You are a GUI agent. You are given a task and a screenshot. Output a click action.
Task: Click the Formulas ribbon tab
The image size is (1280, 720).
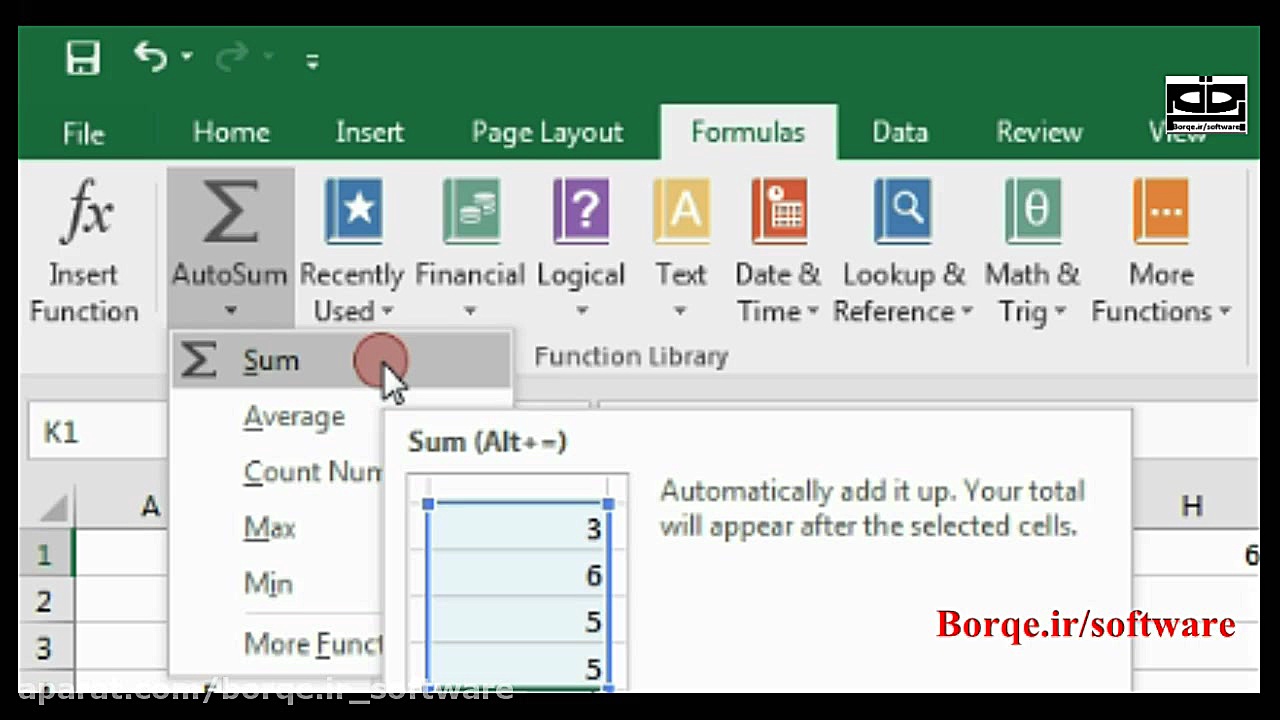point(748,133)
